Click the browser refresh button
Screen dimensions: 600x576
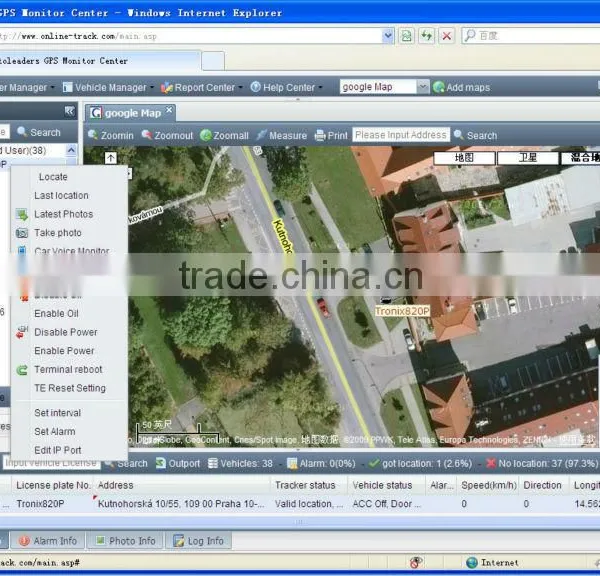coord(427,36)
